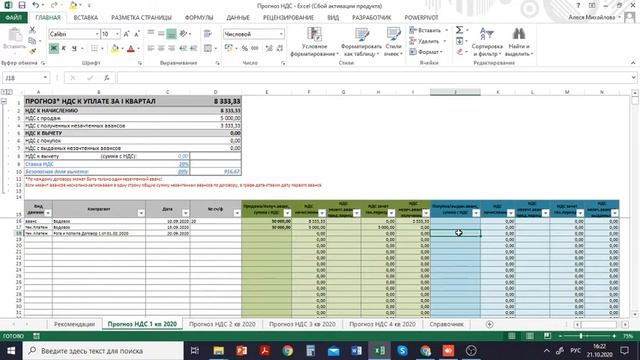
Task: Switch to the ВСТАВКА ribbon tab
Action: (x=86, y=18)
